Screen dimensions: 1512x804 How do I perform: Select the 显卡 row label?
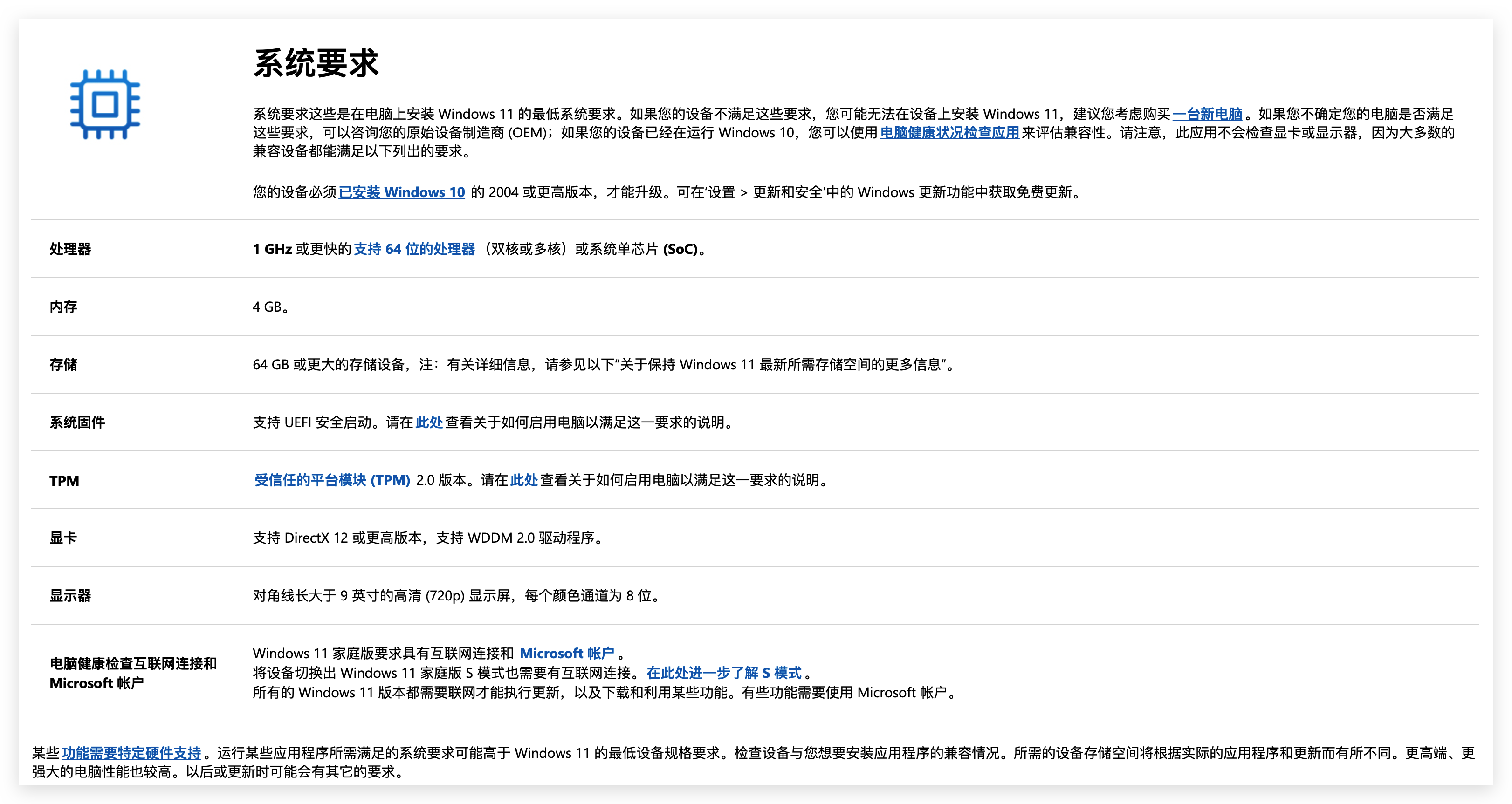(x=63, y=538)
